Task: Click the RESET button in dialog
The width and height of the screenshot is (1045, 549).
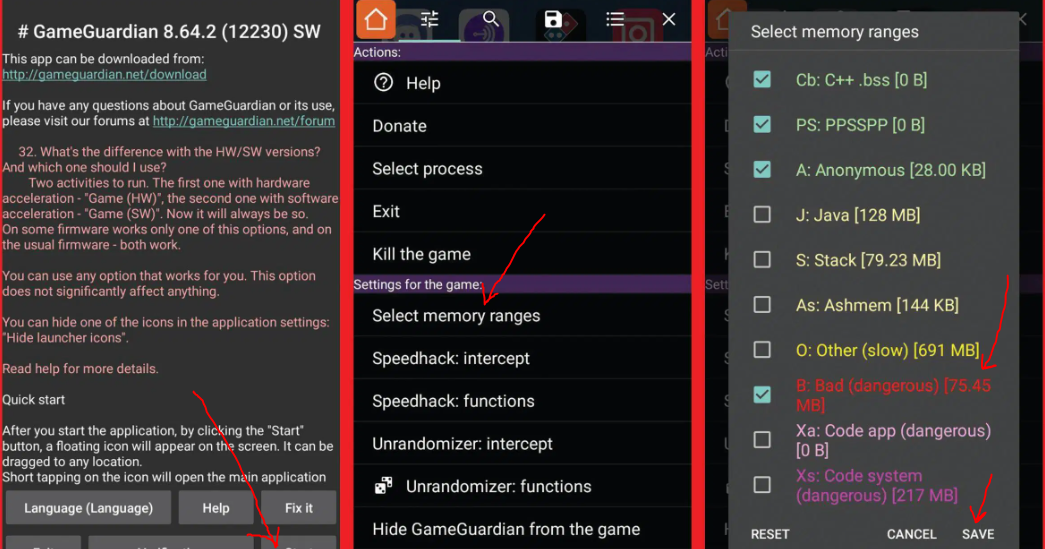Action: pyautogui.click(x=770, y=534)
